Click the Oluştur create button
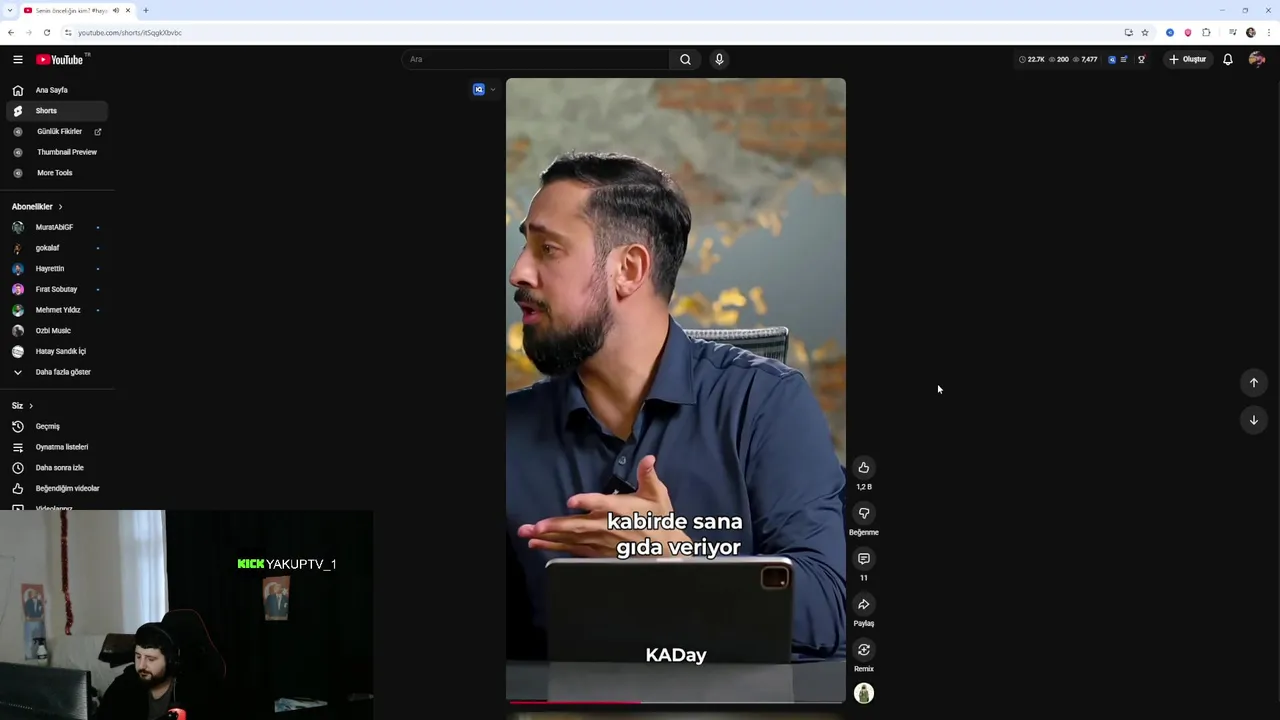 pos(1188,59)
